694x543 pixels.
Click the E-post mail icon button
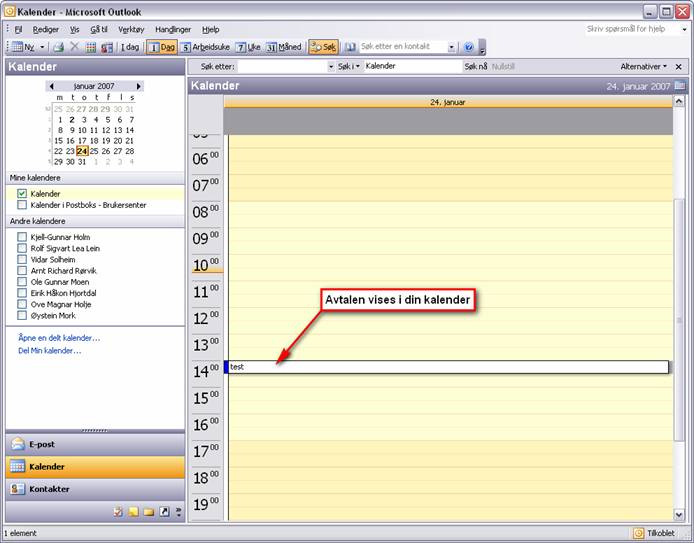(95, 444)
